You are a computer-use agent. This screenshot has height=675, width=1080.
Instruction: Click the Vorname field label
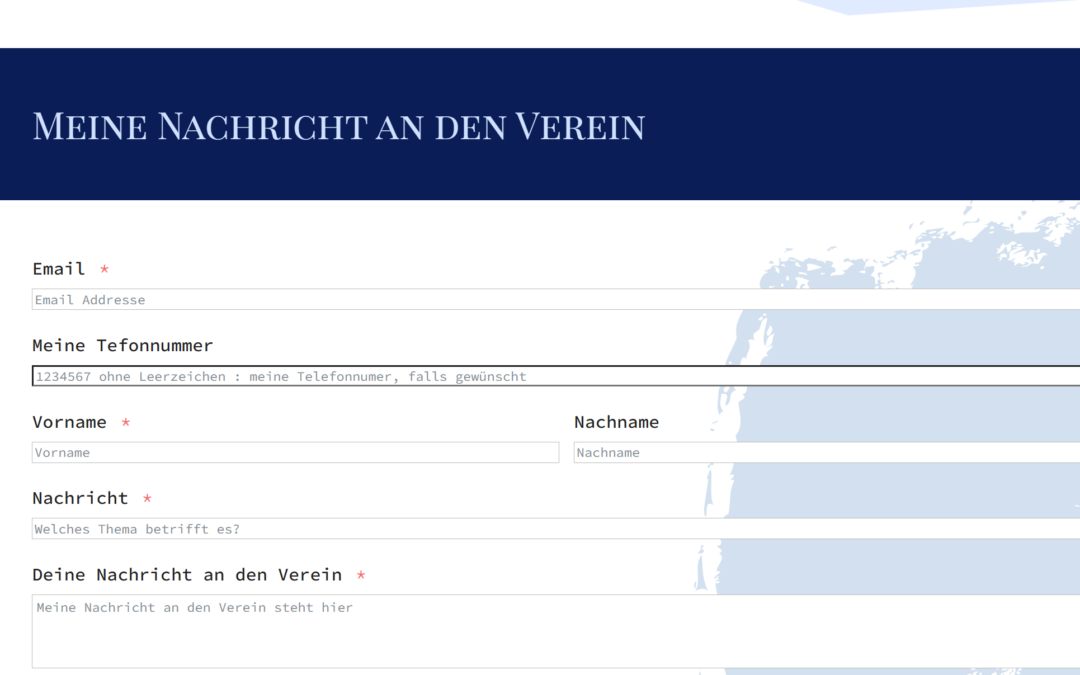[70, 422]
